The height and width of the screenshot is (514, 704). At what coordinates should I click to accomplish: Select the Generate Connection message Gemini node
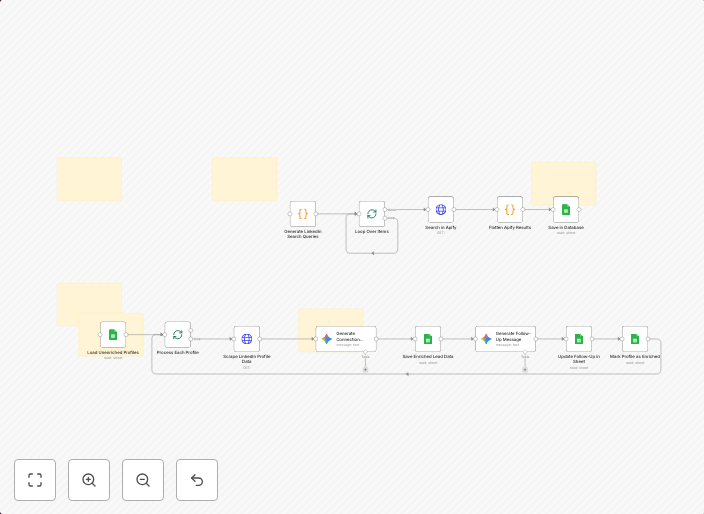(x=346, y=339)
